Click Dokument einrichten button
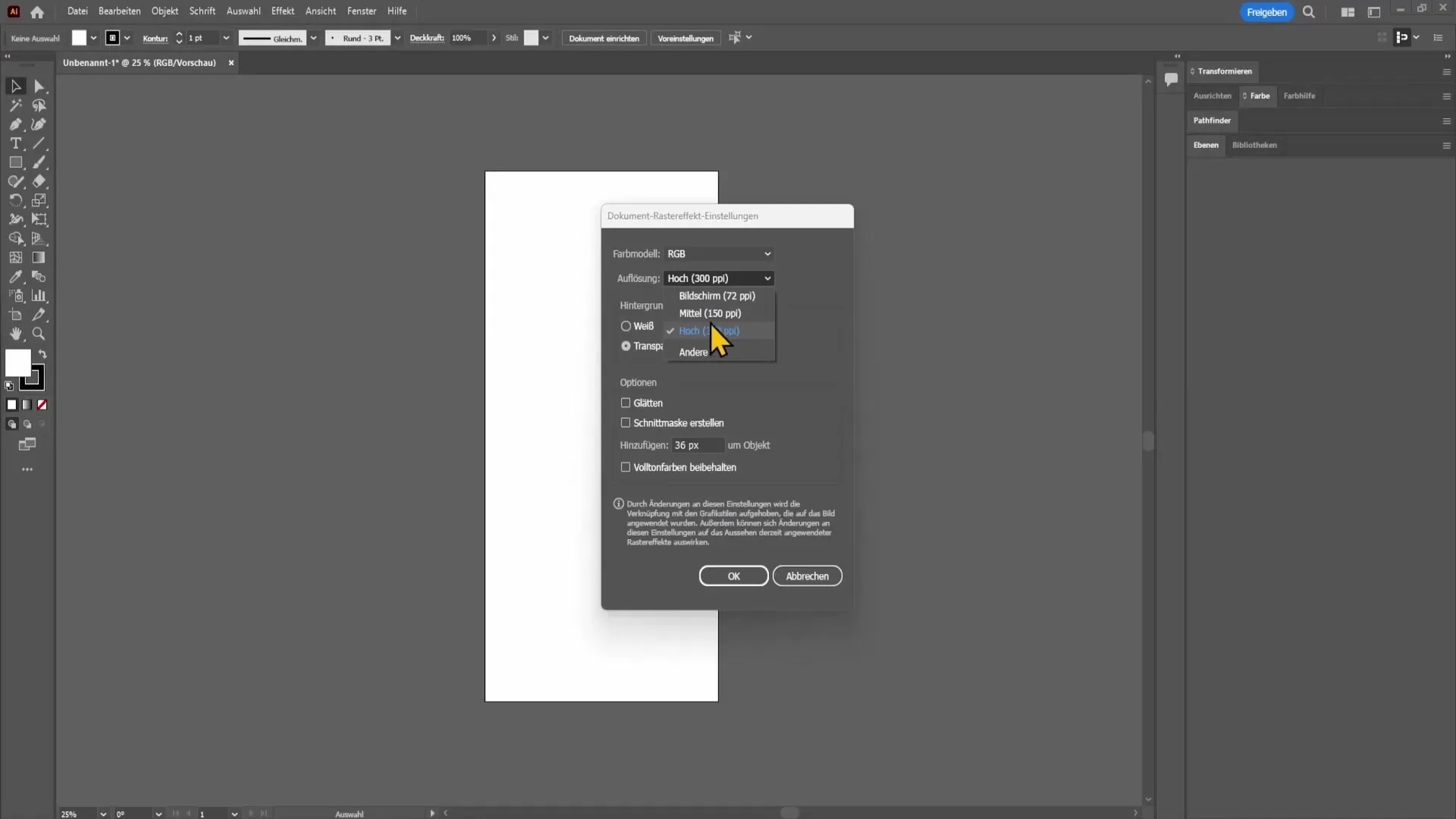Image resolution: width=1456 pixels, height=819 pixels. (x=604, y=38)
